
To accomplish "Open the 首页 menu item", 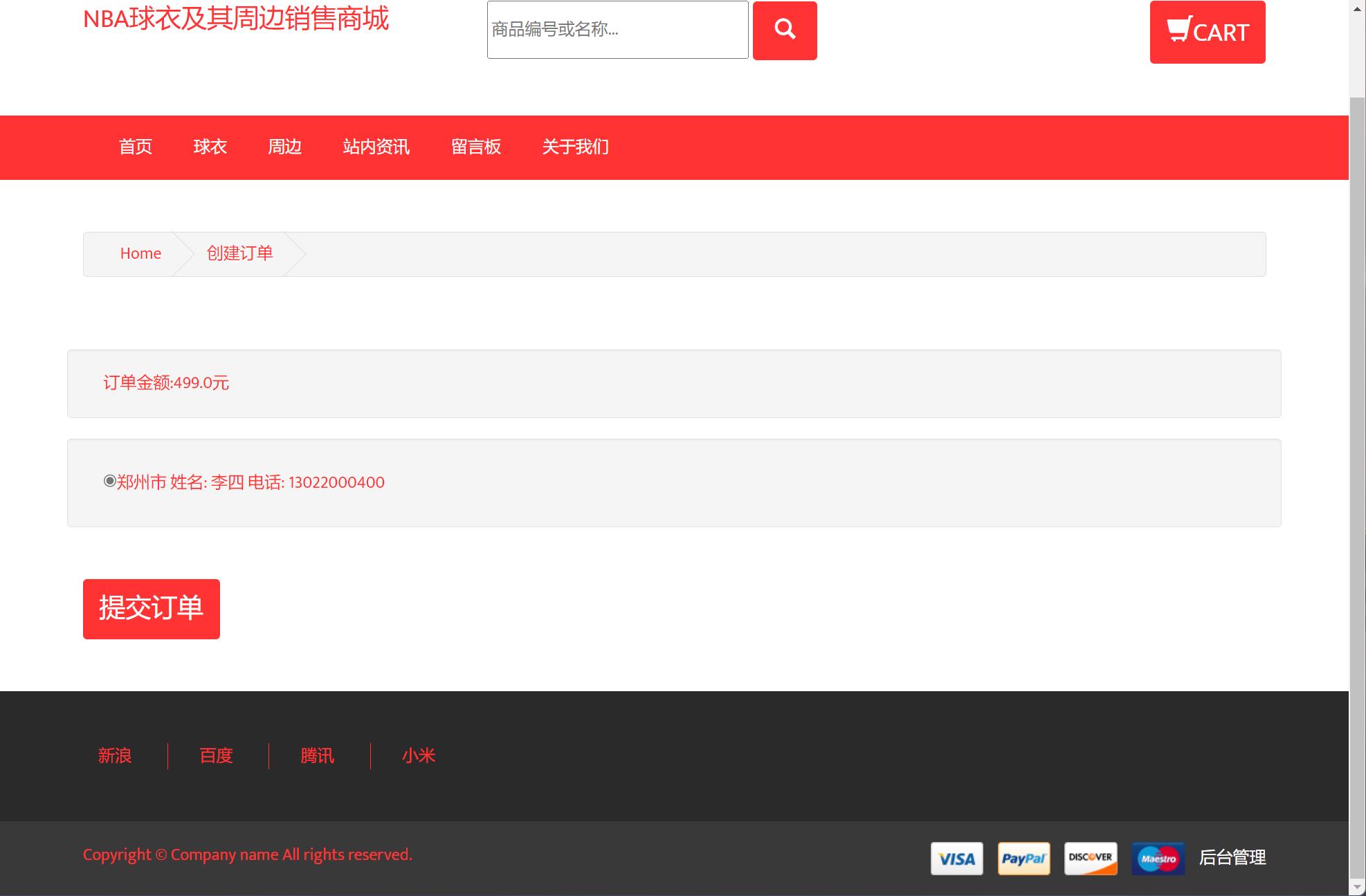I will [x=136, y=147].
